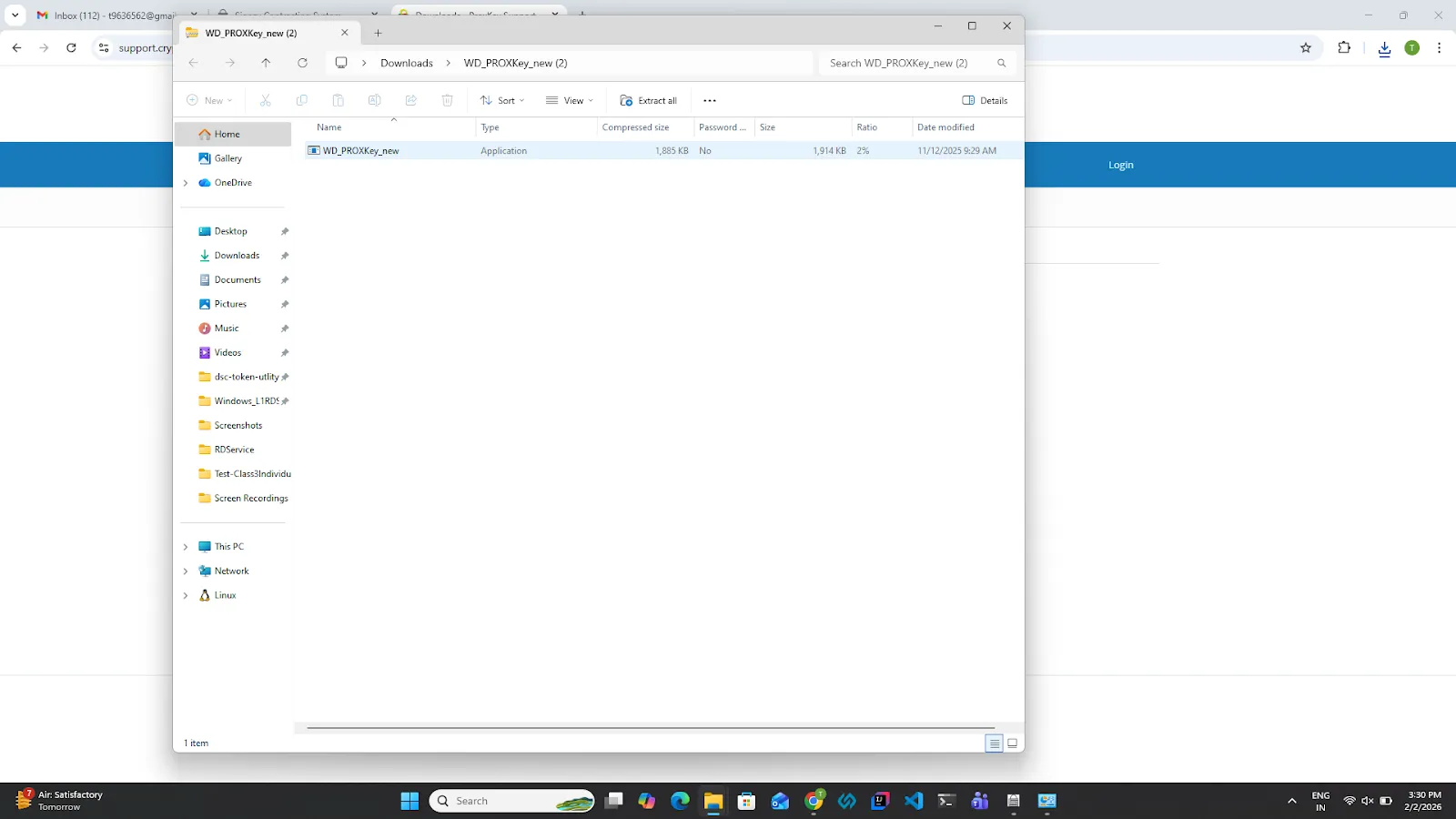Click the Paste icon in Explorer toolbar

click(338, 100)
